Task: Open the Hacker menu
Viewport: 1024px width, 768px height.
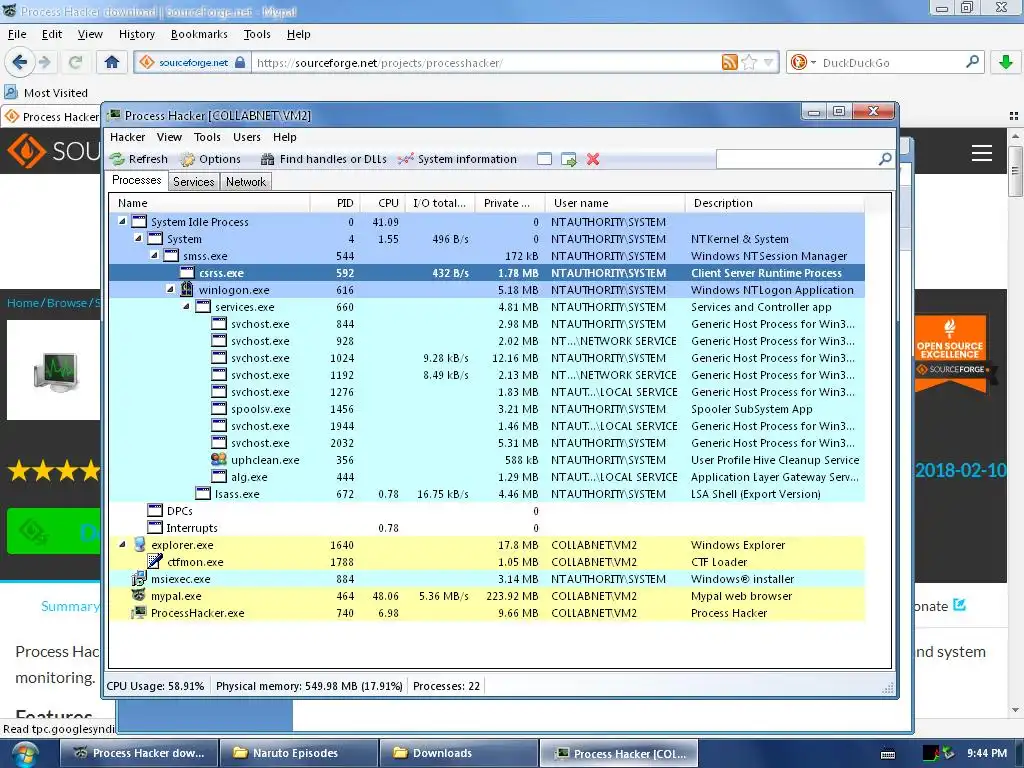Action: pos(127,137)
